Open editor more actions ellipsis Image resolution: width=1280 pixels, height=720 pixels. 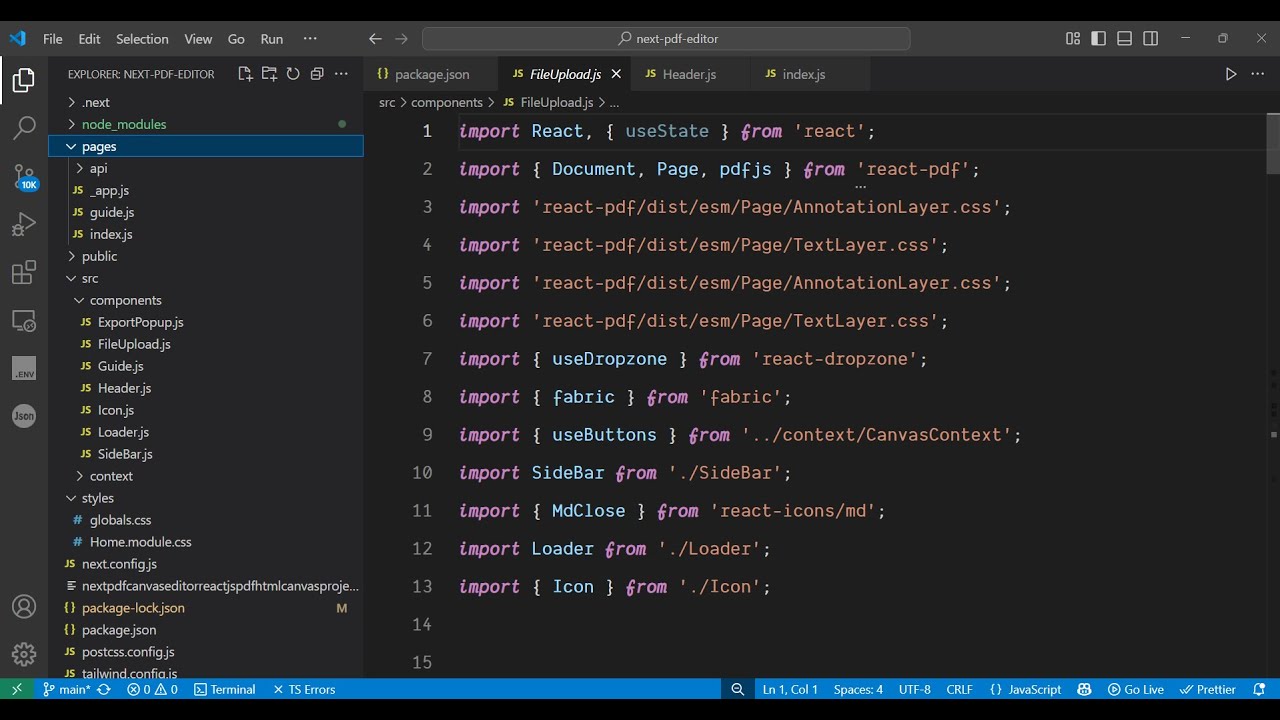1258,74
